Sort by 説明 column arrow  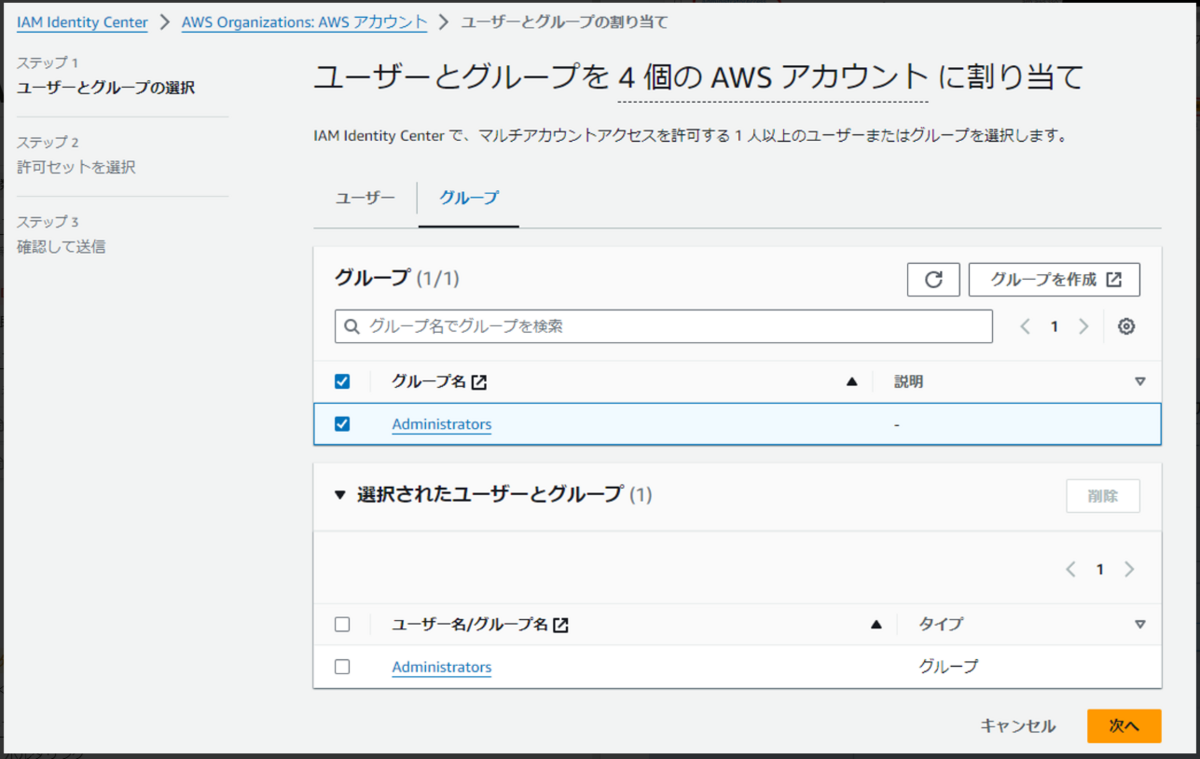[x=1140, y=381]
